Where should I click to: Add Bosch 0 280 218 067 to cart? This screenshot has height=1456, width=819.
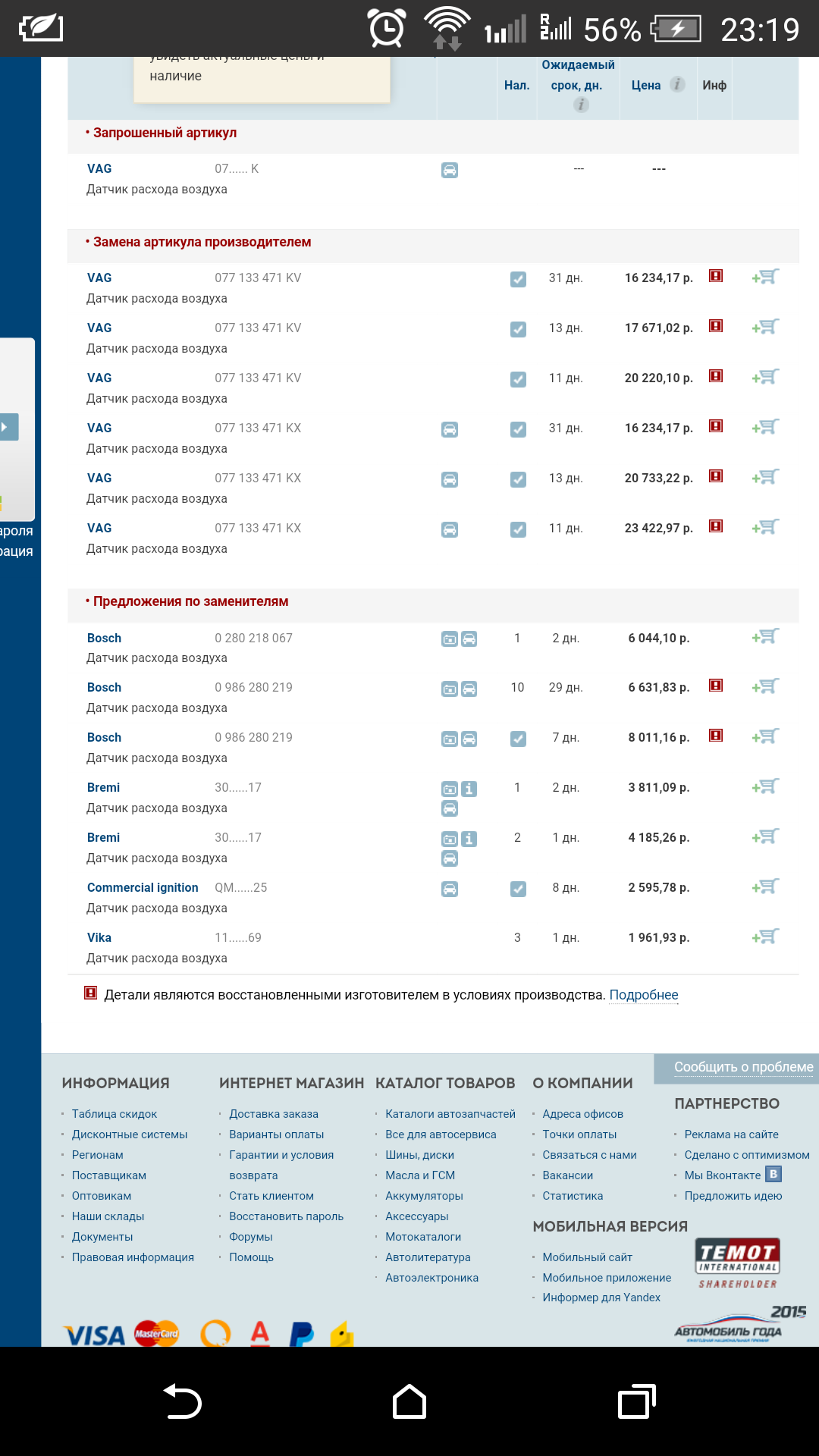click(x=766, y=637)
